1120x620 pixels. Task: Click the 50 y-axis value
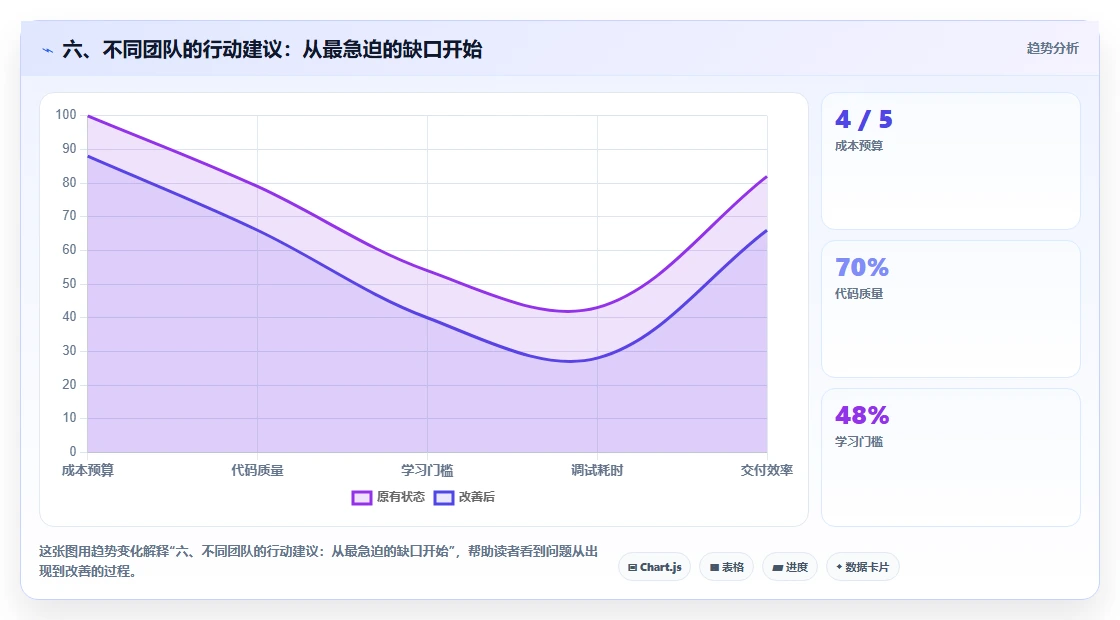[69, 284]
